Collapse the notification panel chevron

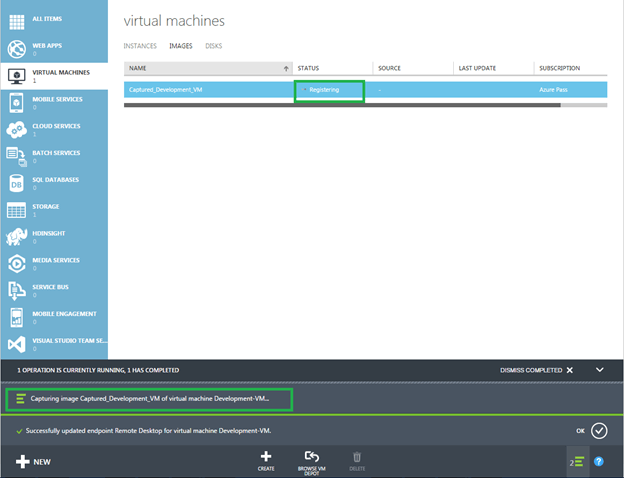(x=600, y=370)
